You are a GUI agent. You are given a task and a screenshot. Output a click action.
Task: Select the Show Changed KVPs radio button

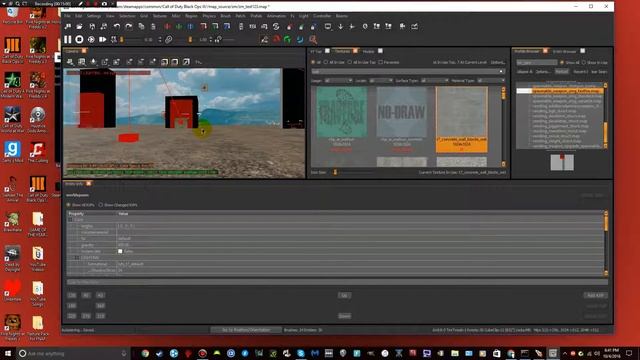point(100,205)
